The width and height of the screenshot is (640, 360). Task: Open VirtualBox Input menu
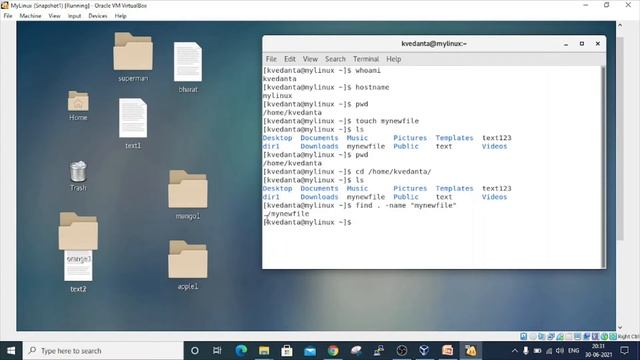click(74, 16)
